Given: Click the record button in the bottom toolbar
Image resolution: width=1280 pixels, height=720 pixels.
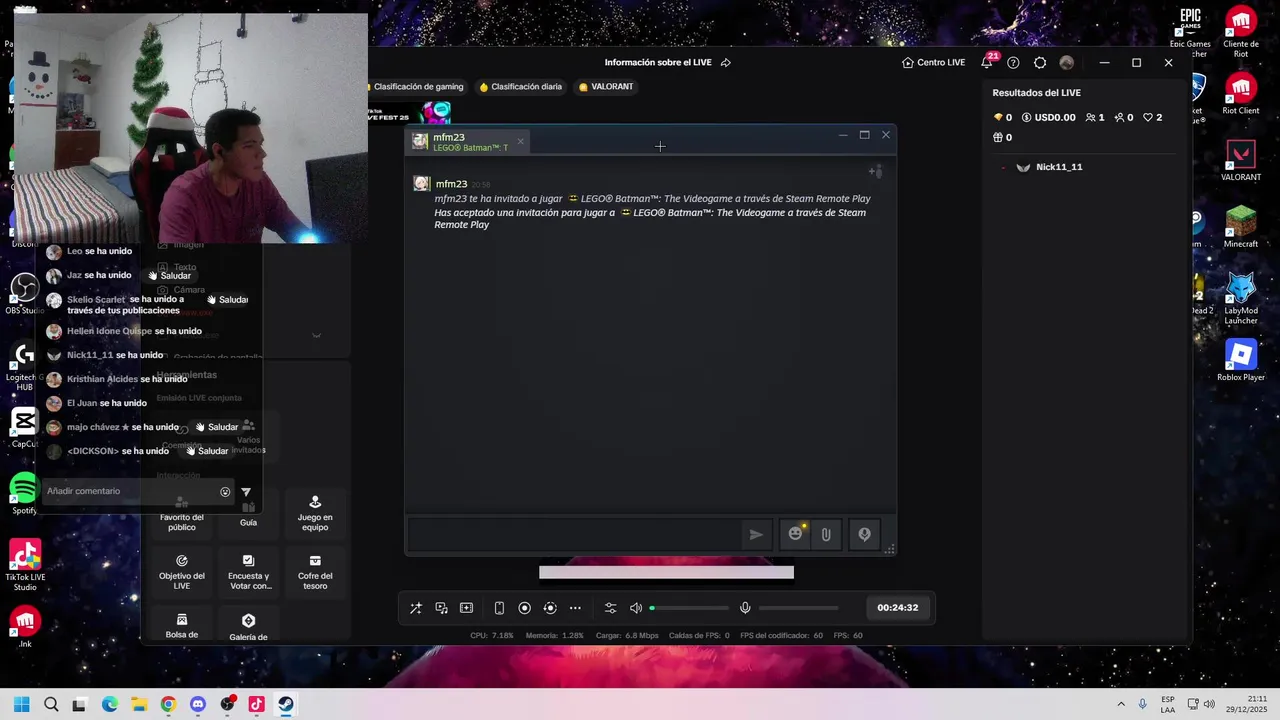Looking at the screenshot, I should pyautogui.click(x=524, y=608).
